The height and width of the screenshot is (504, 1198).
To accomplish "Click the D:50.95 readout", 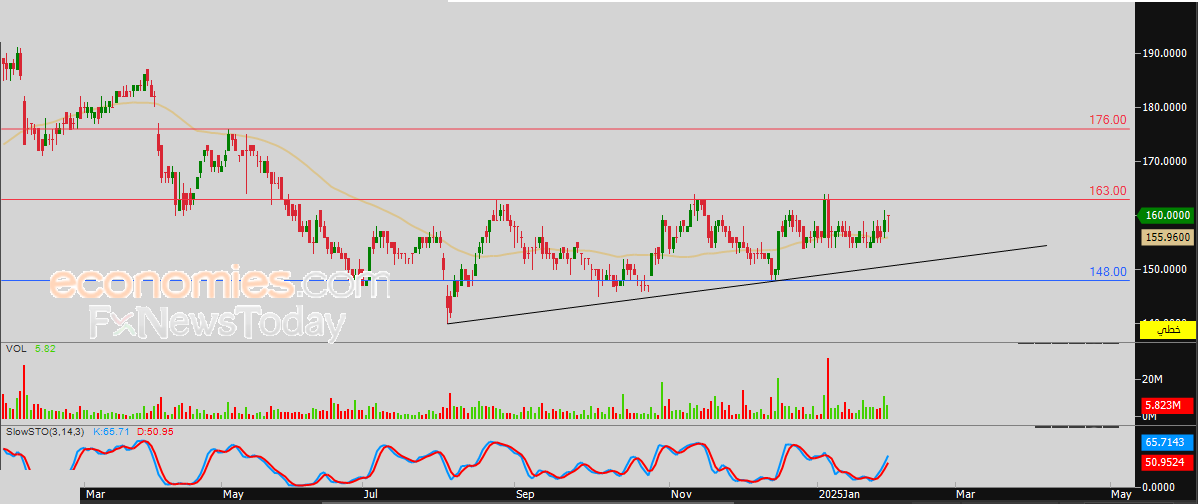I will coord(155,431).
